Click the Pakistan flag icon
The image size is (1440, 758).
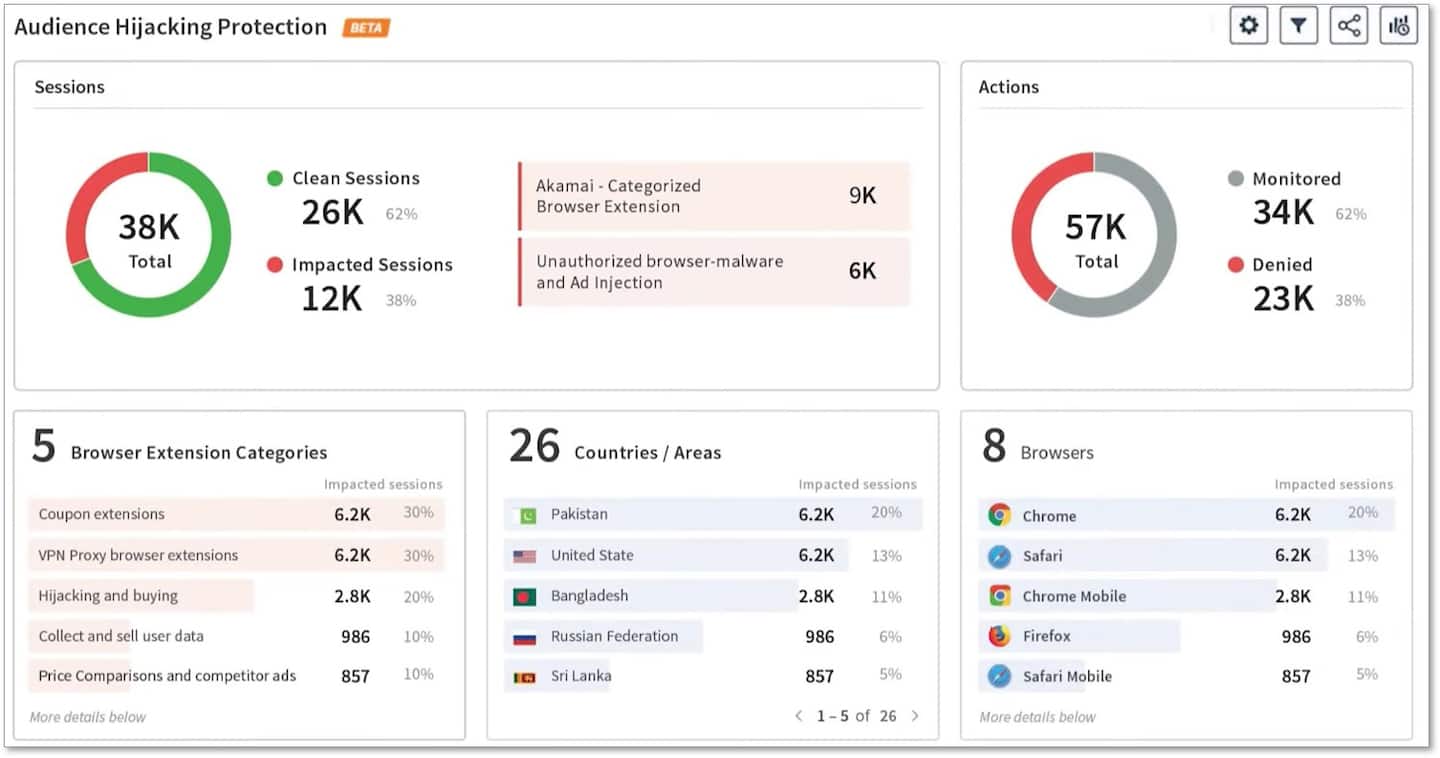[524, 515]
